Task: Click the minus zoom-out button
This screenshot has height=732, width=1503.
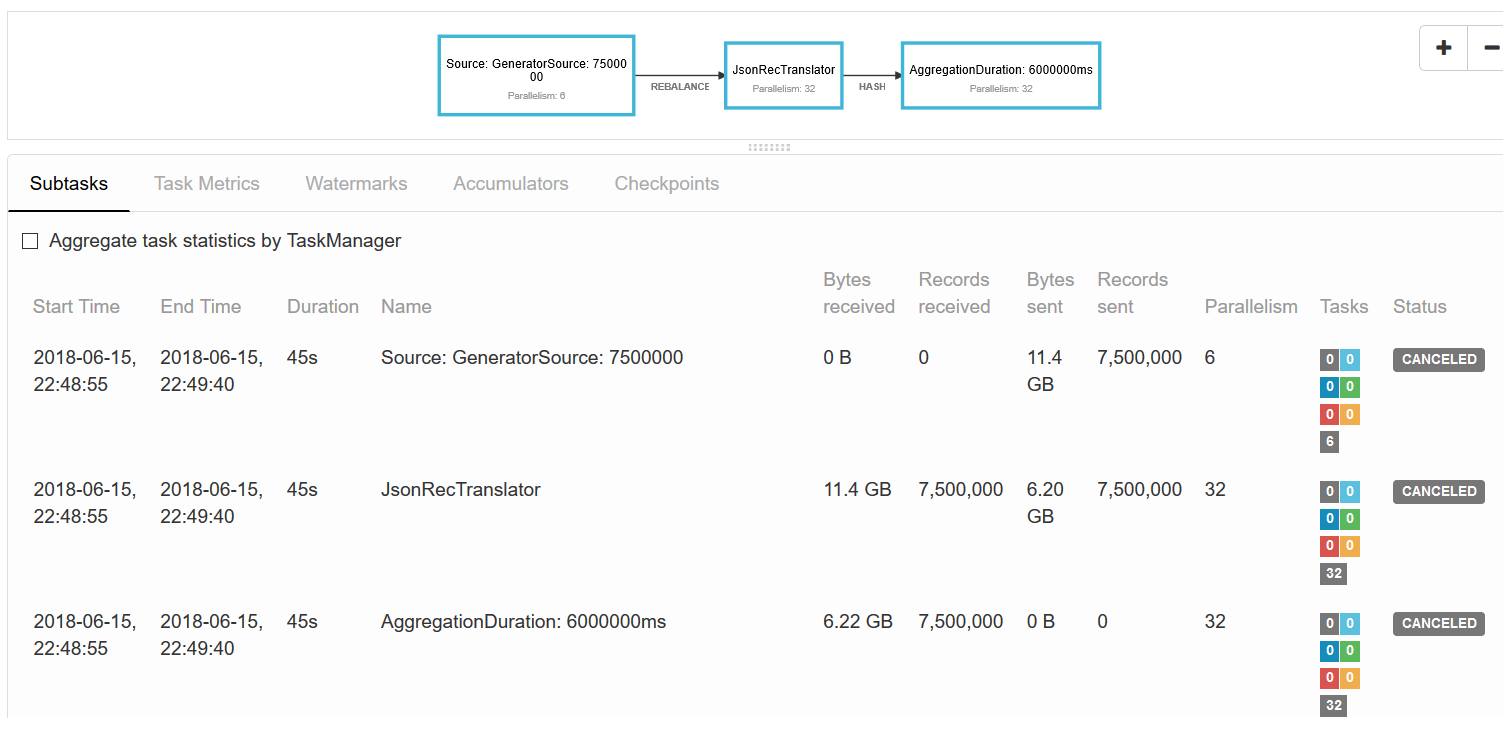Action: (x=1488, y=48)
